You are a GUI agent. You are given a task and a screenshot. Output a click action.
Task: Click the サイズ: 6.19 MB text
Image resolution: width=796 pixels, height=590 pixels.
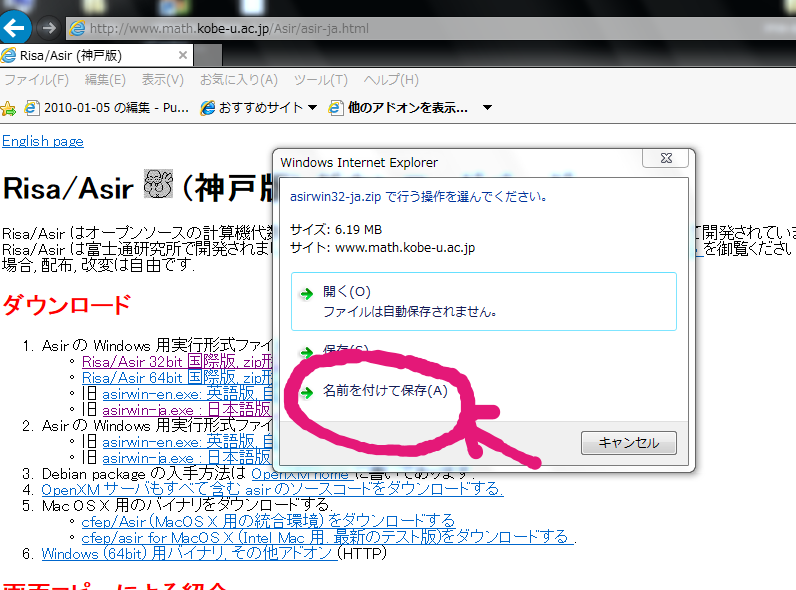336,230
